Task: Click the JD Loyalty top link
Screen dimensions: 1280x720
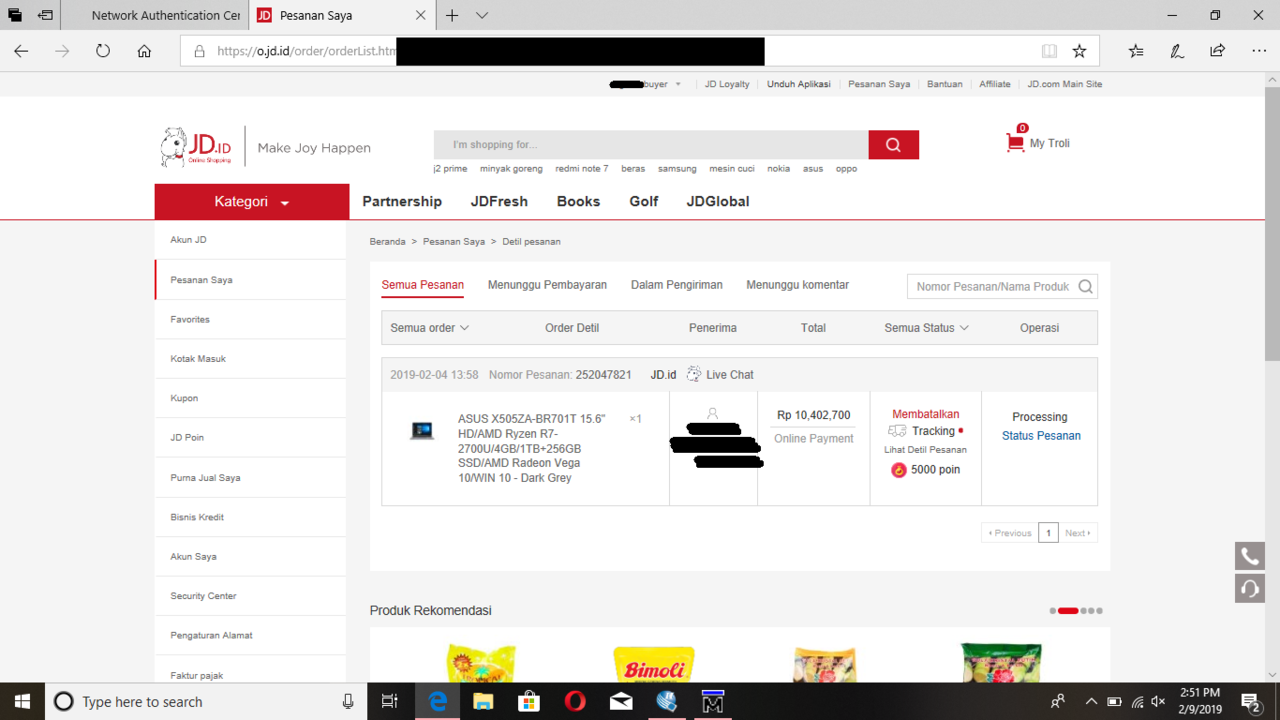Action: [x=727, y=84]
